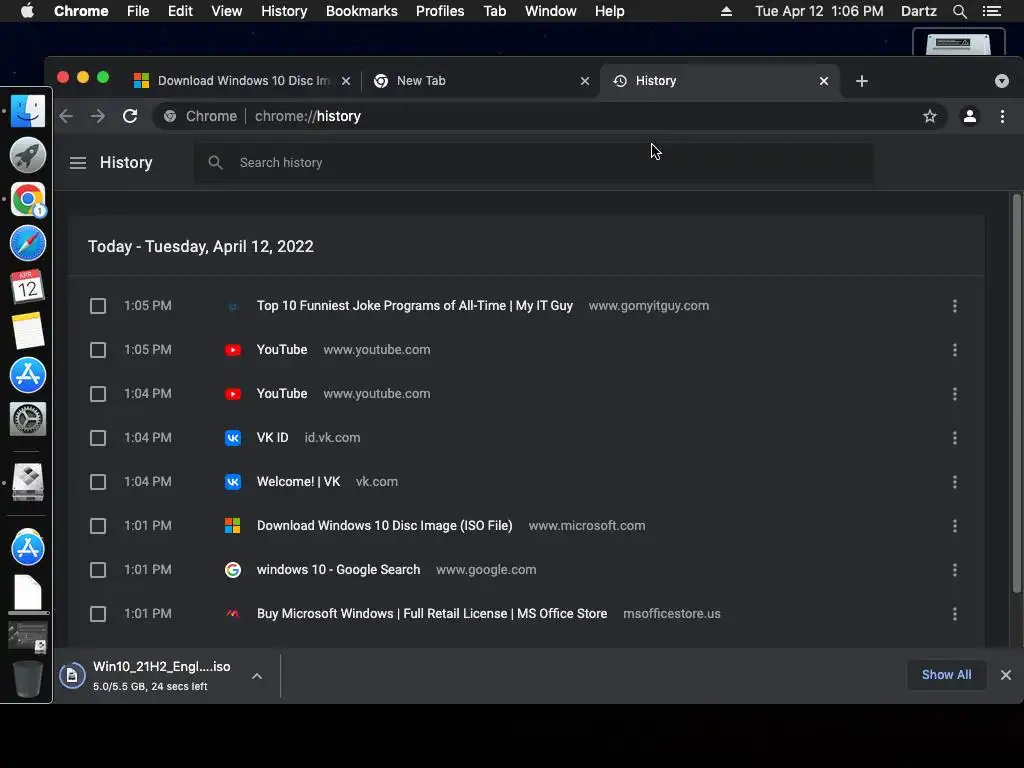This screenshot has width=1024, height=768.
Task: Check the 1:04 PM YouTube entry
Action: click(98, 394)
